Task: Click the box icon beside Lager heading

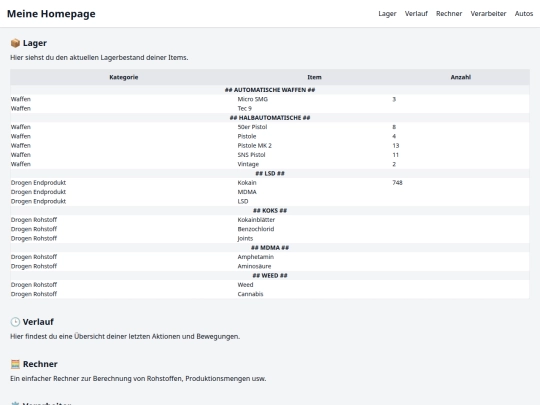Action: 15,43
